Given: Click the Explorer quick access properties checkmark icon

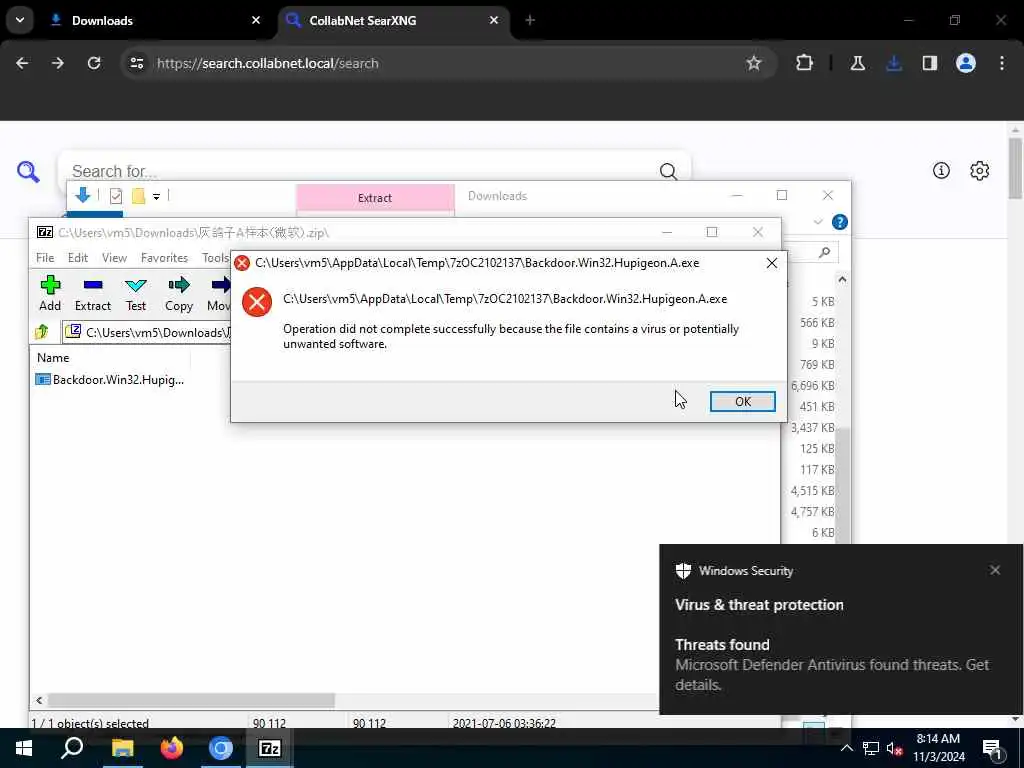Looking at the screenshot, I should click(x=116, y=196).
